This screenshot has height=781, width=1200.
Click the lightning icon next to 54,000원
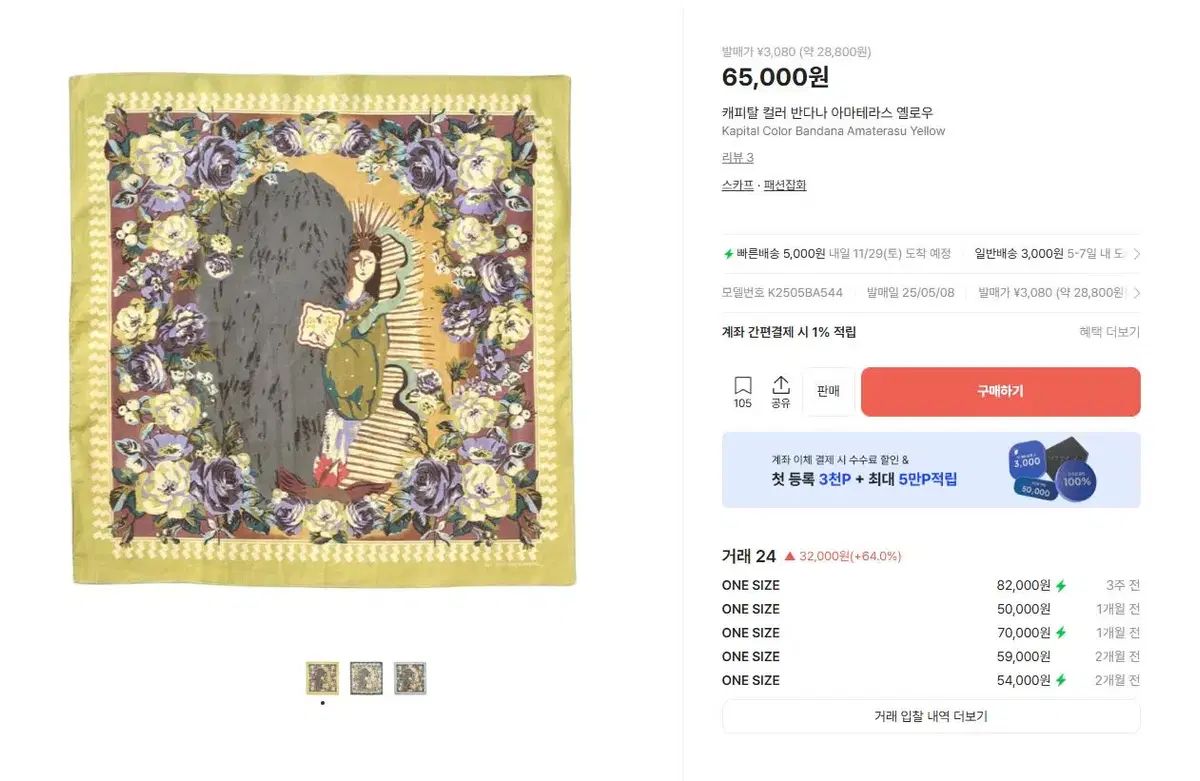coord(1061,681)
